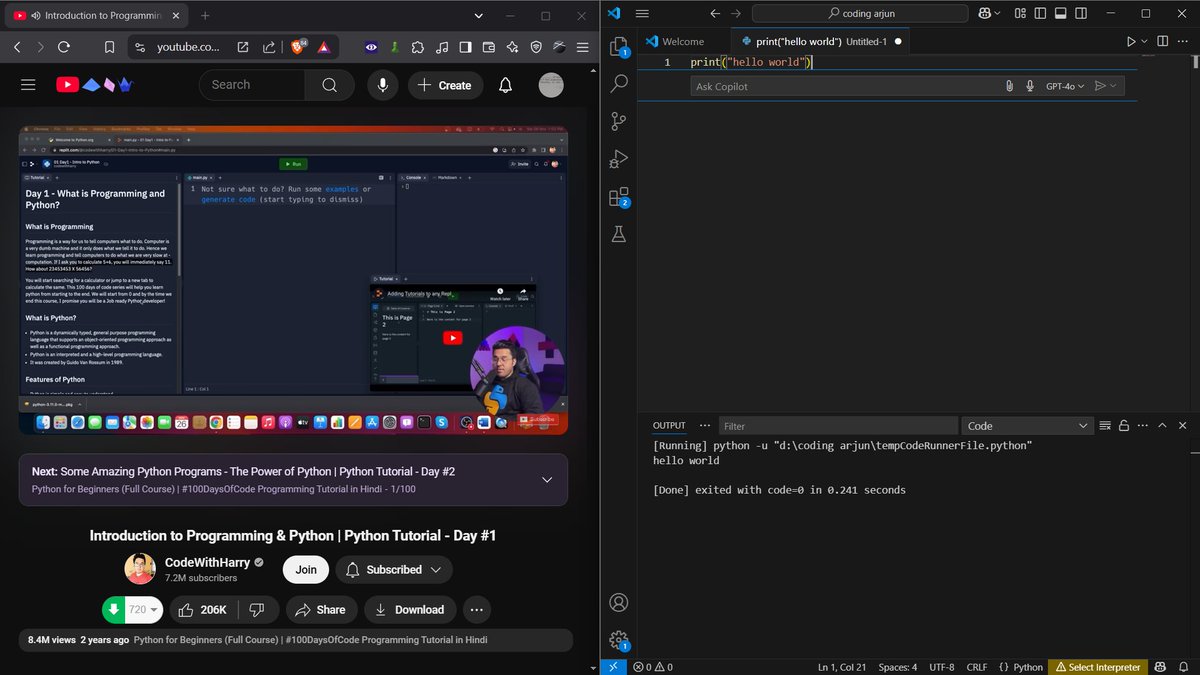Expand the Next video playlist chevron
Viewport: 1200px width, 675px height.
pyautogui.click(x=547, y=480)
